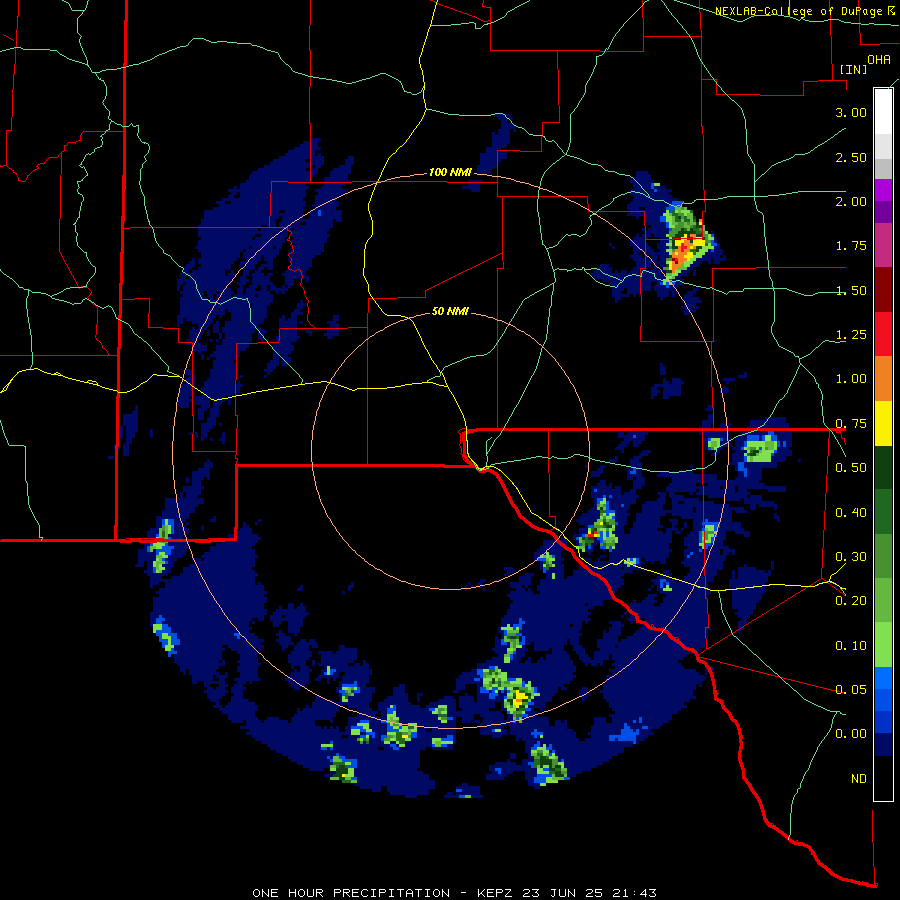Pick the orange swatch in color scale
900x900 pixels.
click(883, 378)
